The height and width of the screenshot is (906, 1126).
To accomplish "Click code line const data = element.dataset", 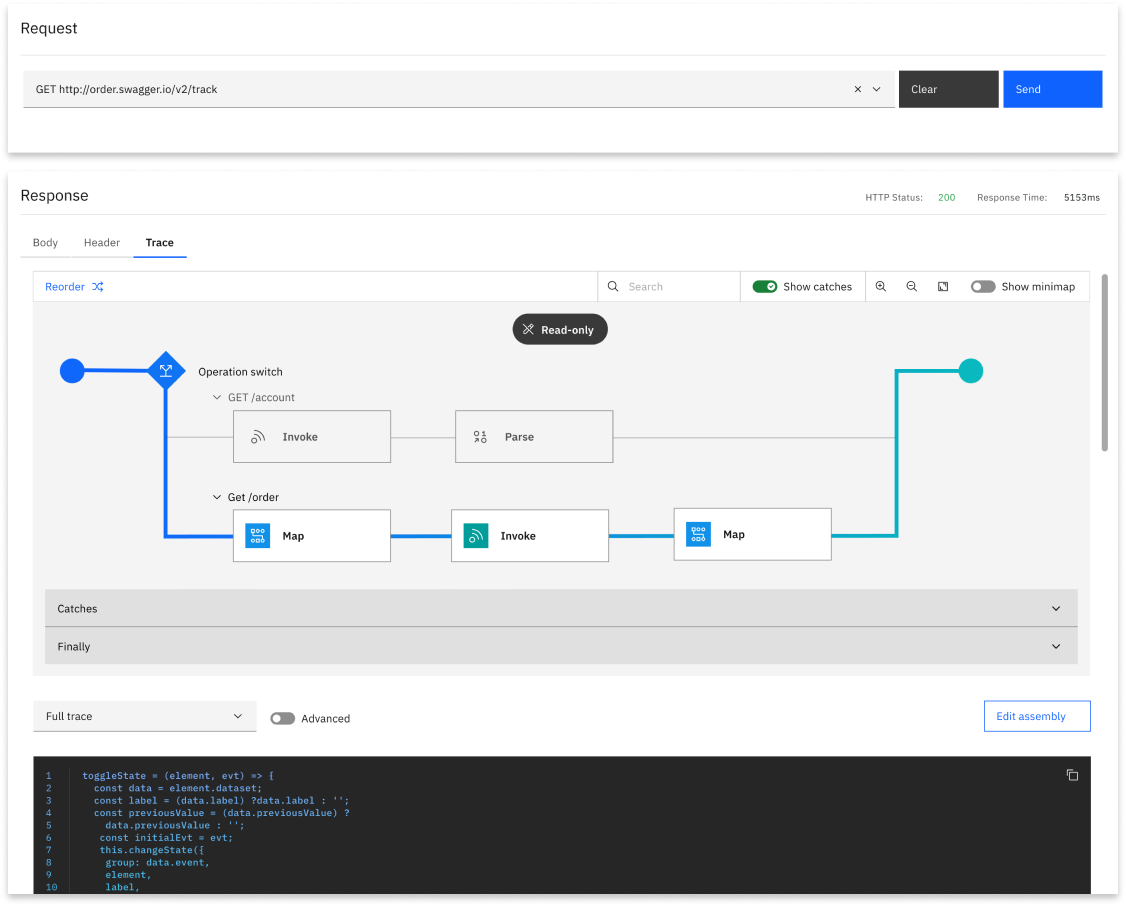I will [x=178, y=788].
